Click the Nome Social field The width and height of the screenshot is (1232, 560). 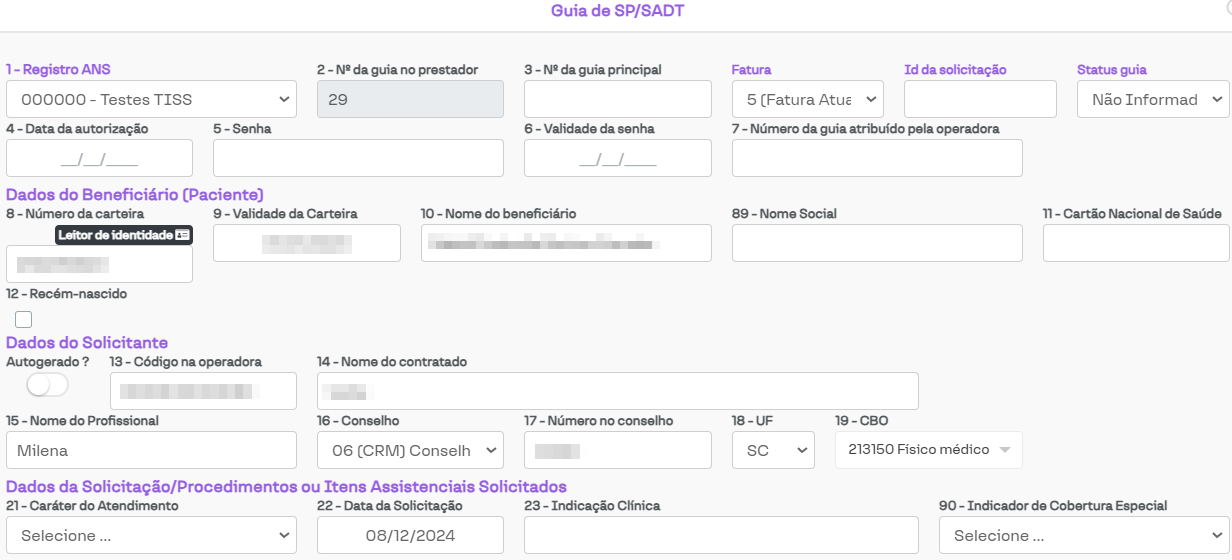[877, 243]
